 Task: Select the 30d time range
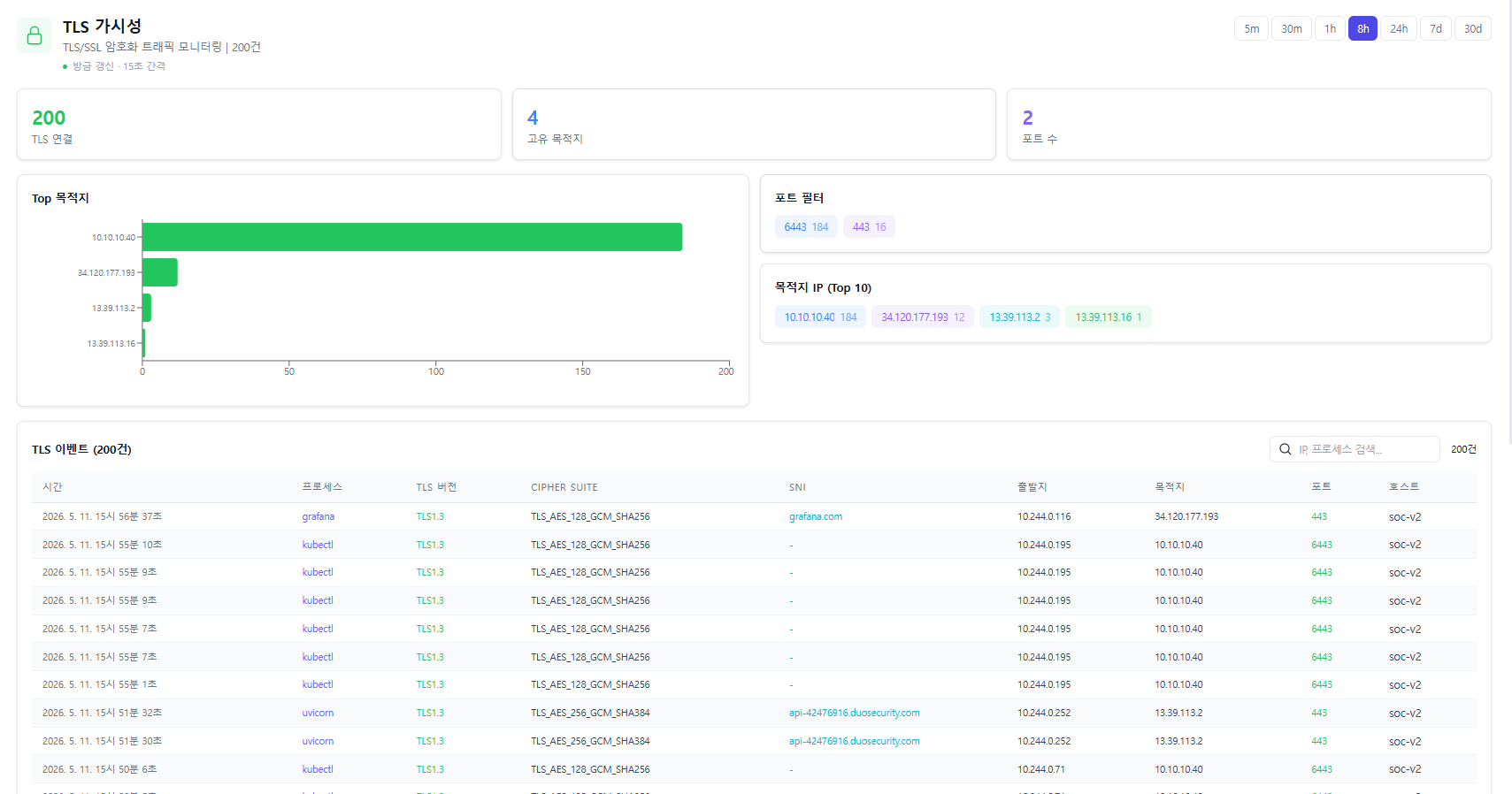[1473, 28]
